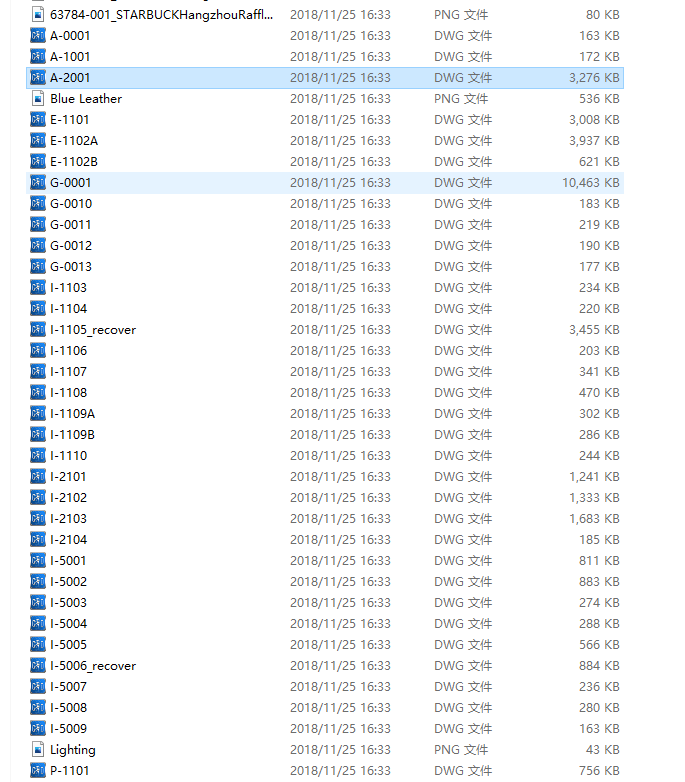Click the DWG icon beside P-1101
Image resolution: width=685 pixels, height=782 pixels.
[x=38, y=771]
